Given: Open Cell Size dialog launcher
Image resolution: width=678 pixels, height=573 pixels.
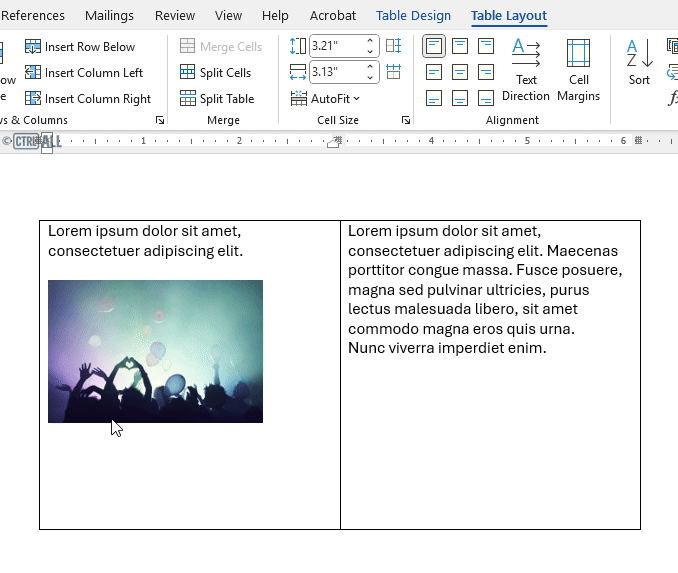Looking at the screenshot, I should pos(406,120).
